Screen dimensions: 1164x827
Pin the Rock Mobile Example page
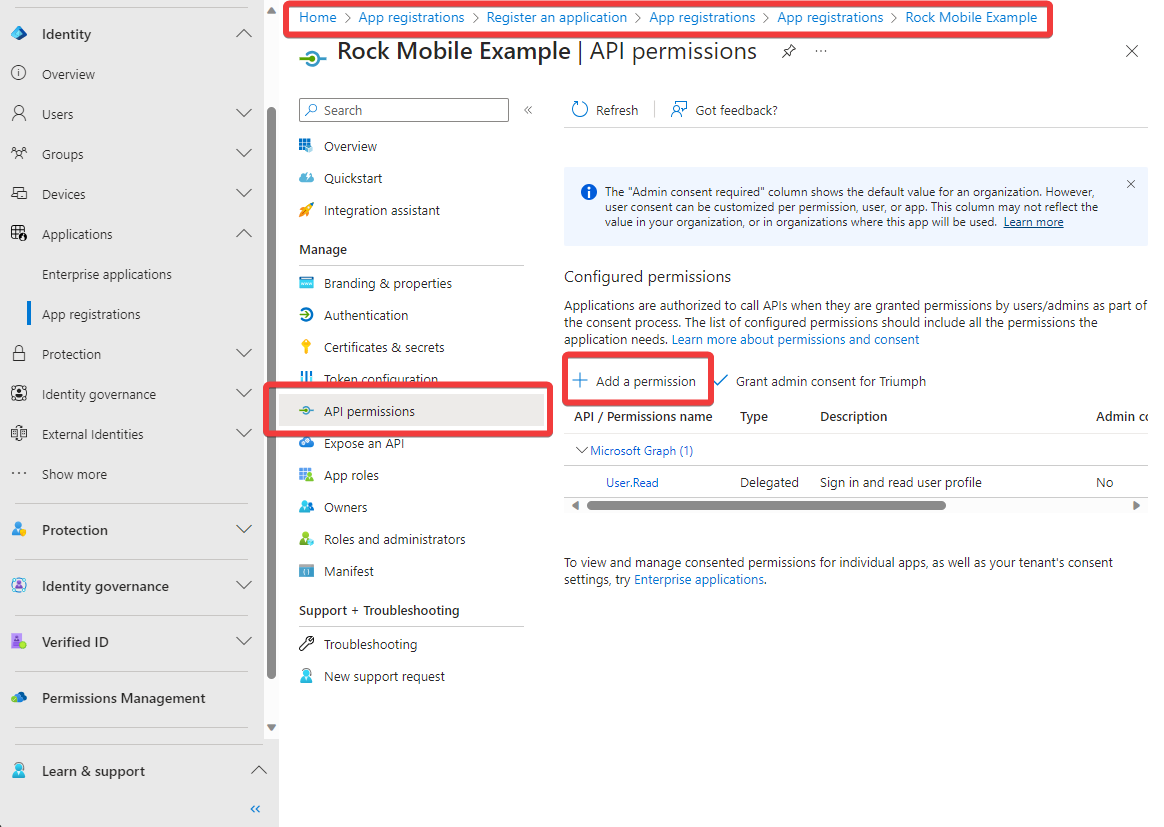click(788, 51)
